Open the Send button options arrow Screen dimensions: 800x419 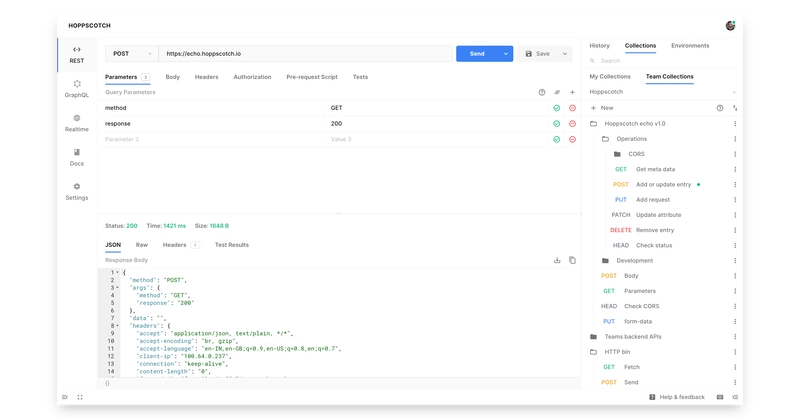pyautogui.click(x=506, y=54)
